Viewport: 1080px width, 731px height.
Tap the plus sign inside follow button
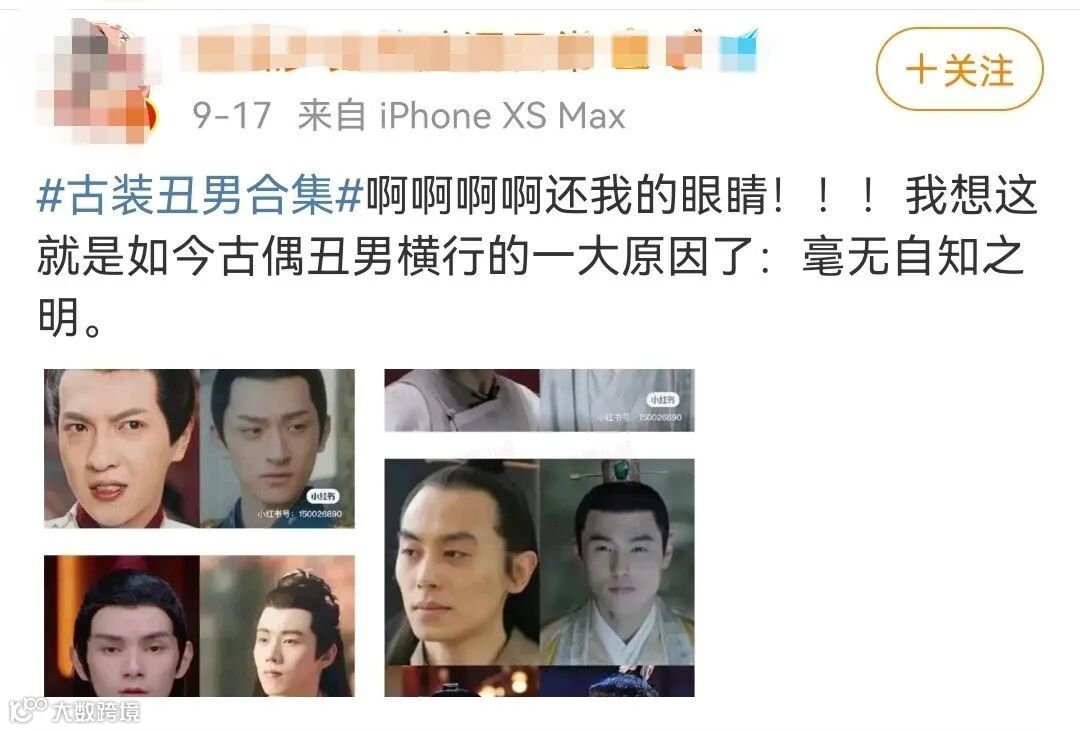pyautogui.click(x=921, y=70)
